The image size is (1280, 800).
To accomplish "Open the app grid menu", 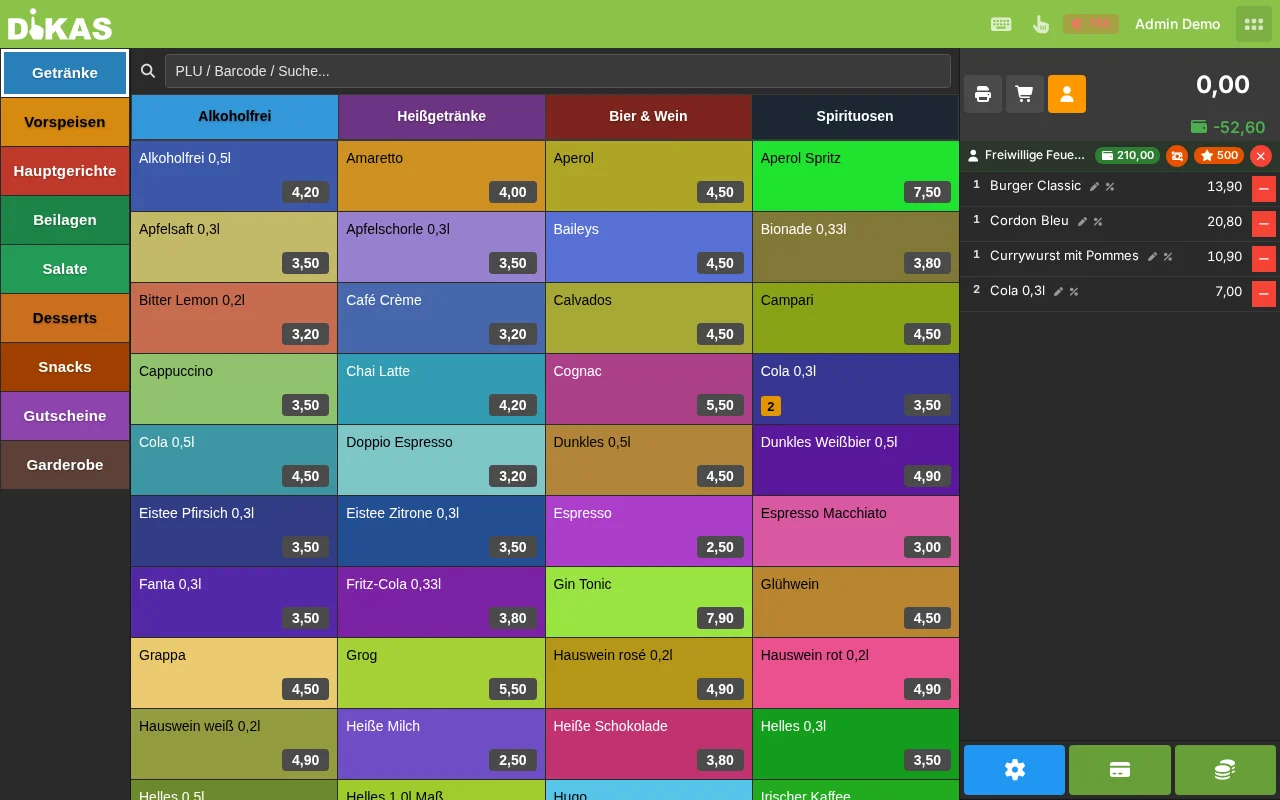I will 1254,24.
